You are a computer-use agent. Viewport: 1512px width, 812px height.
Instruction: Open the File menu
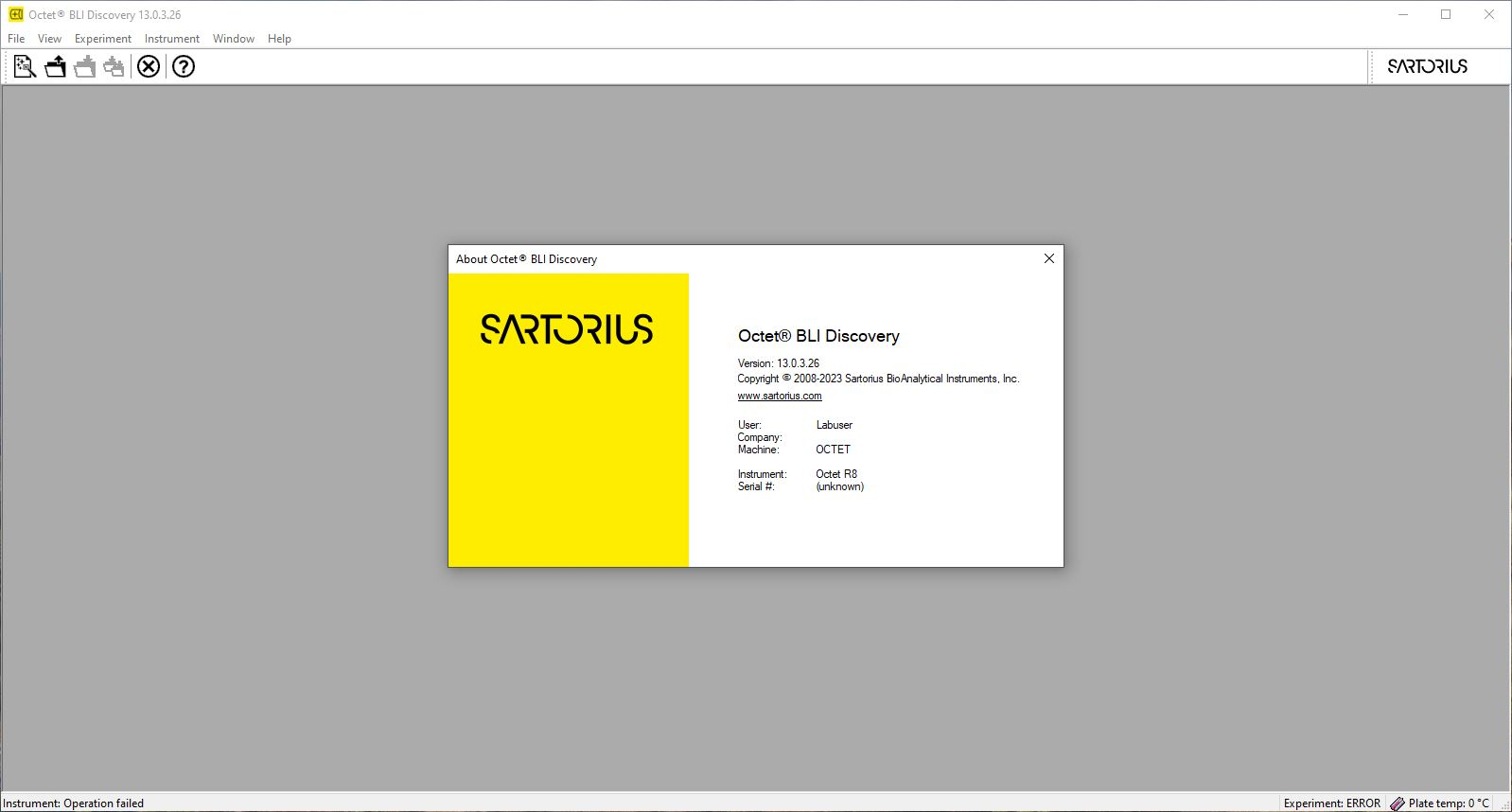pos(16,39)
